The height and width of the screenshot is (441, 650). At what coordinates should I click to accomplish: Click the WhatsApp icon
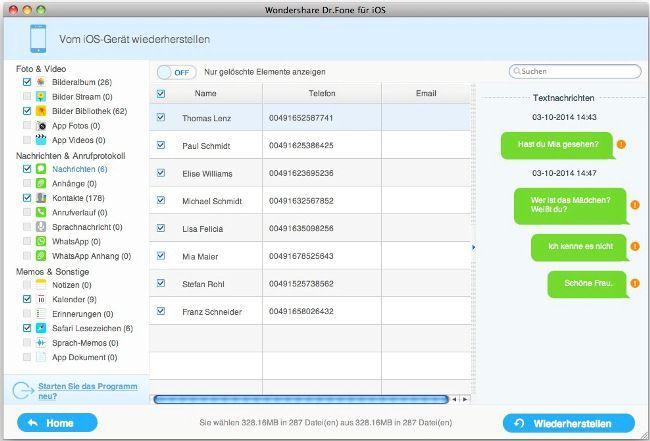tap(41, 241)
